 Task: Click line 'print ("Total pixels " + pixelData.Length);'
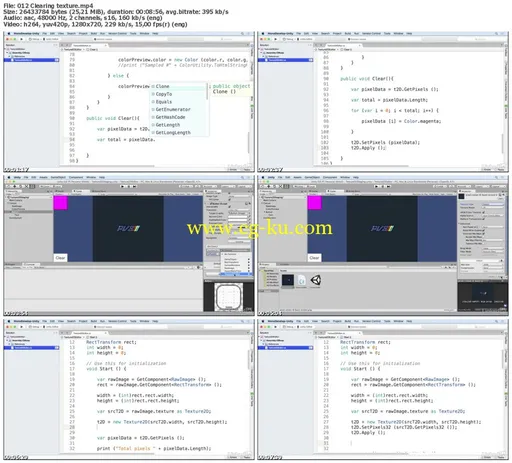[154, 448]
